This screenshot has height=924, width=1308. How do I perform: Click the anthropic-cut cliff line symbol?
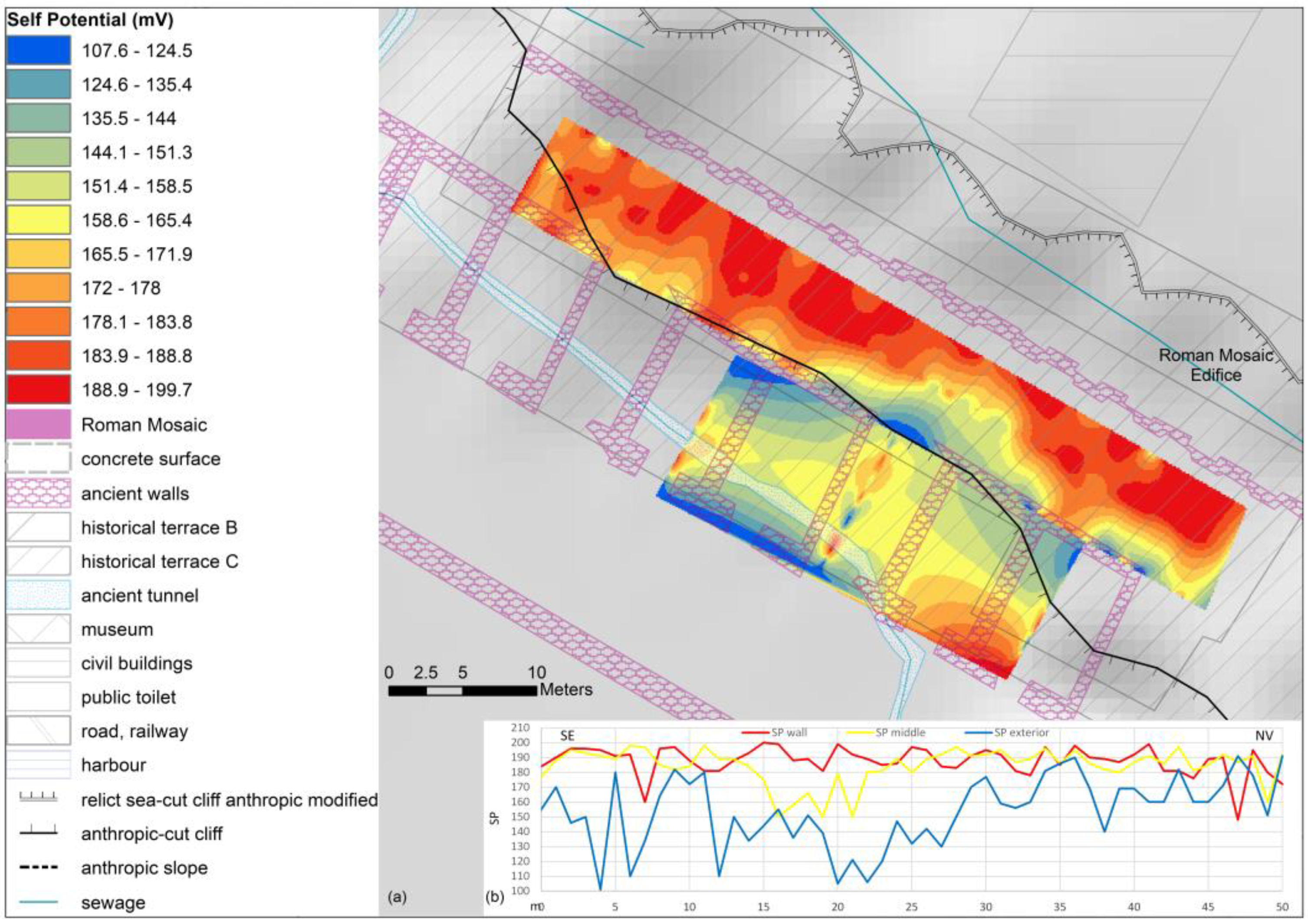[x=38, y=833]
